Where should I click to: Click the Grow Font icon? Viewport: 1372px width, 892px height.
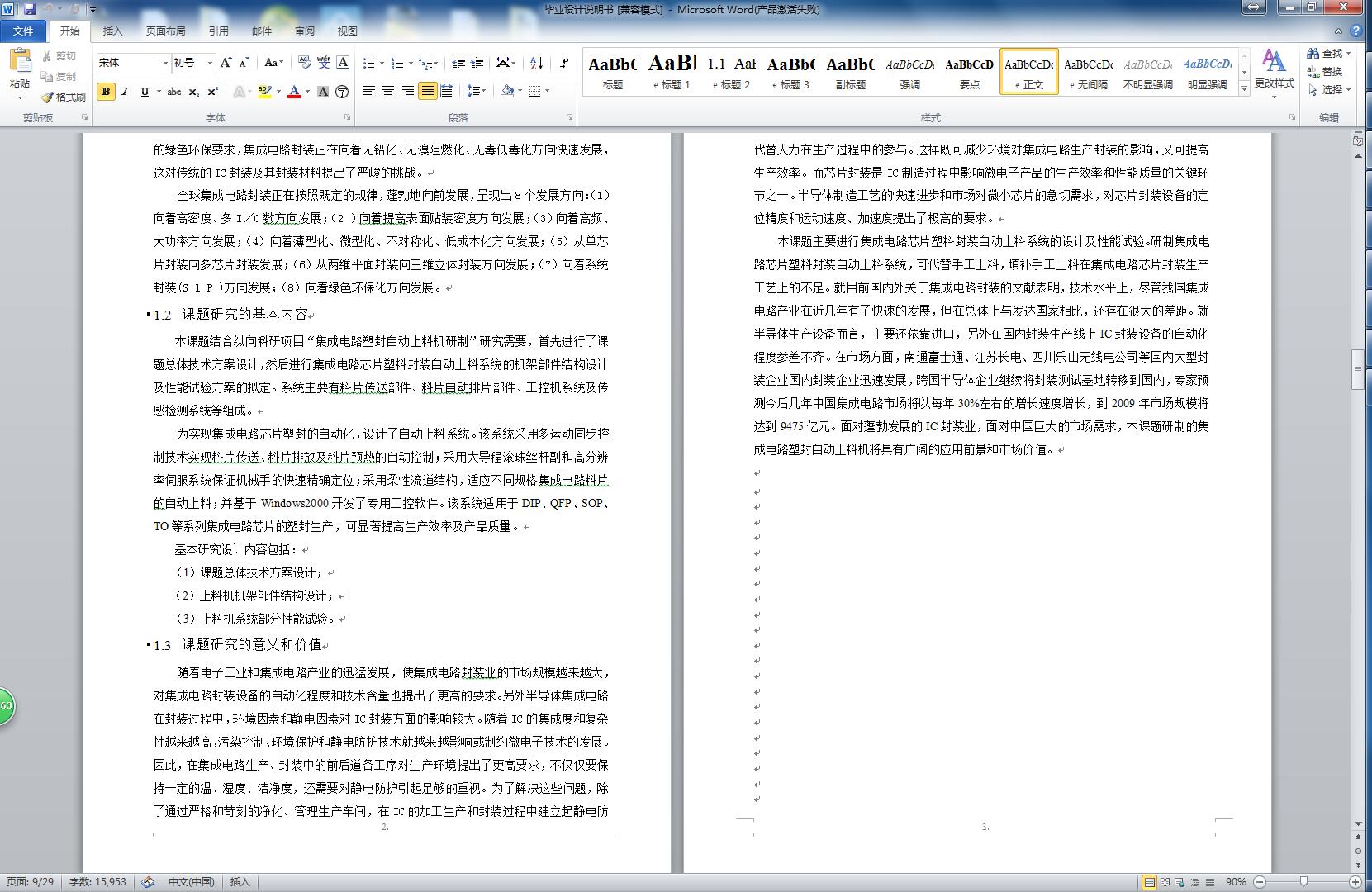point(226,63)
